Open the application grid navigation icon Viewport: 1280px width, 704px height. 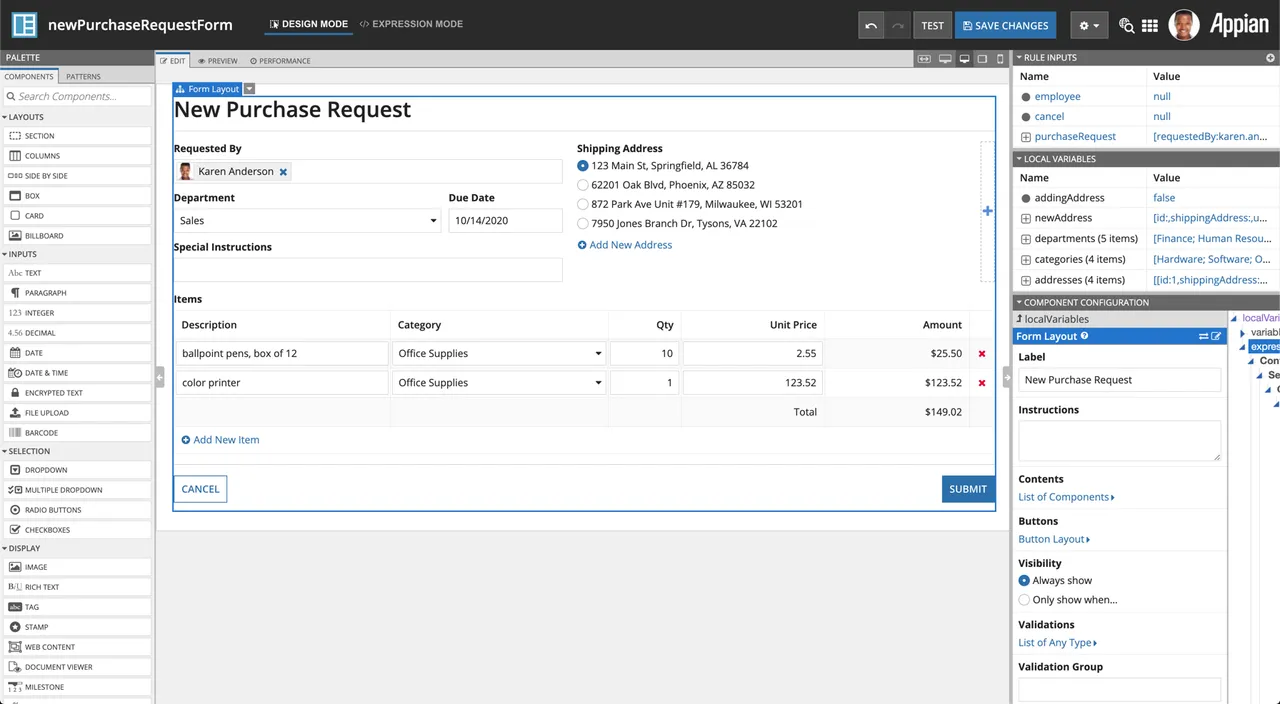(x=1150, y=25)
